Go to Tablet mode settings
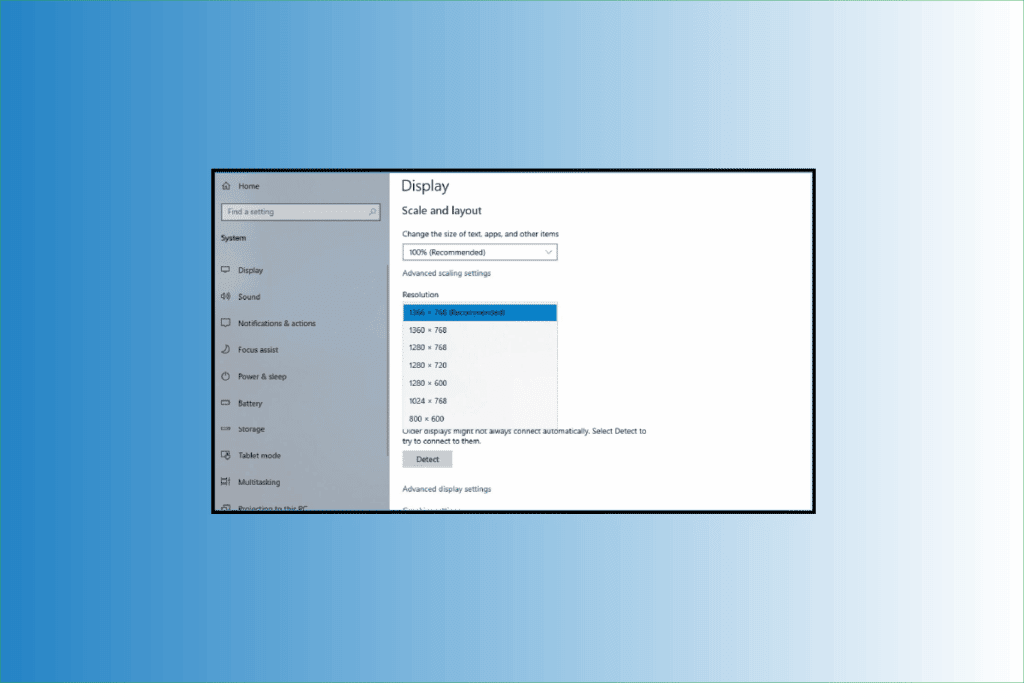The width and height of the screenshot is (1024, 683). [x=259, y=455]
